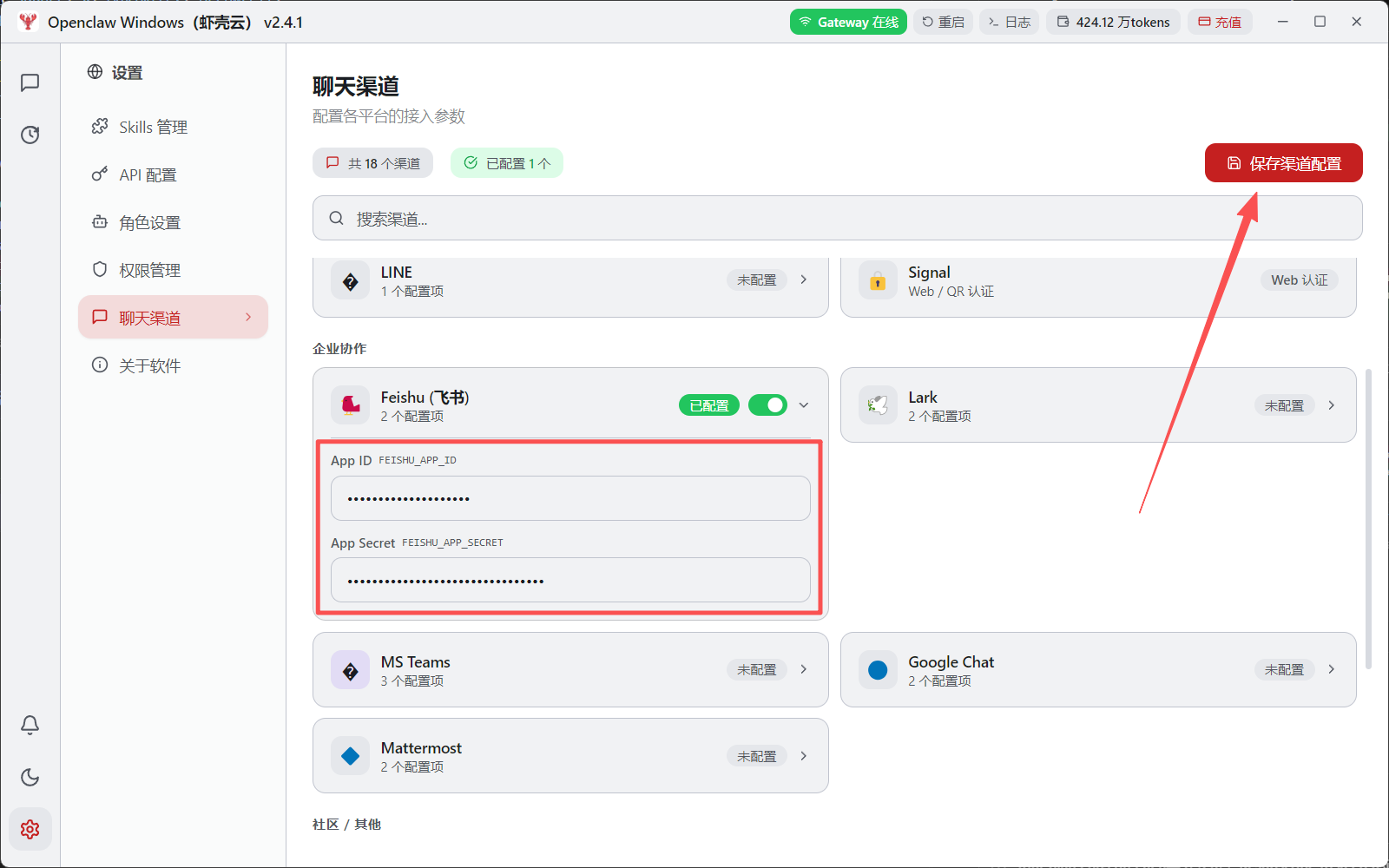Click the 共 18 个渠道 filter chip
Viewport: 1389px width, 868px height.
click(372, 163)
